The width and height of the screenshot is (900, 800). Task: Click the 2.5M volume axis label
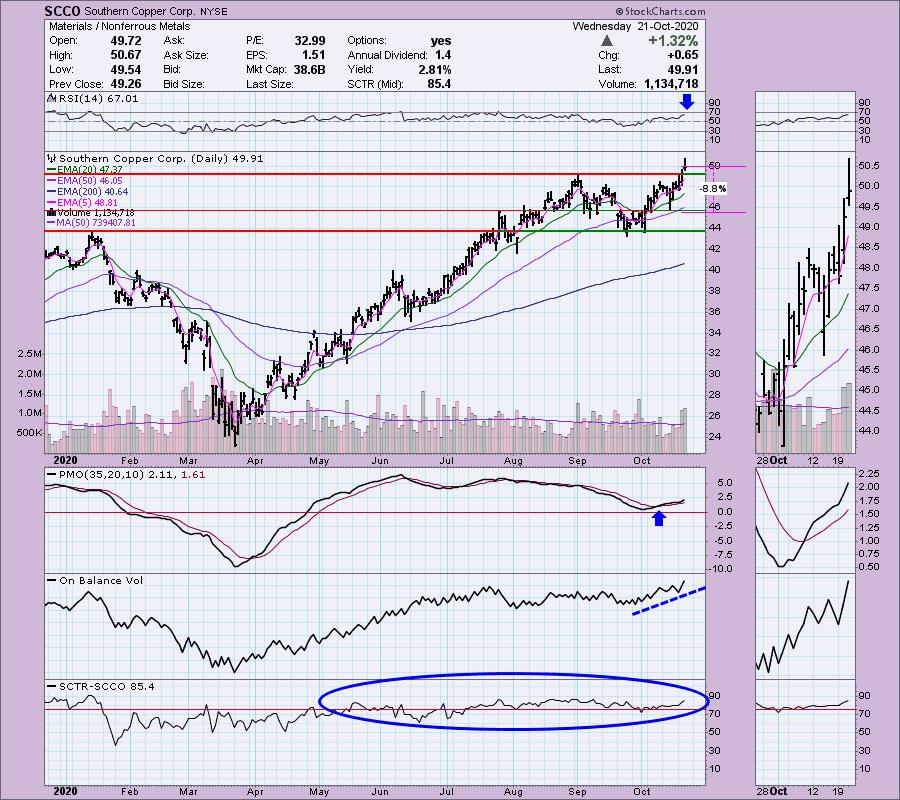(x=30, y=354)
